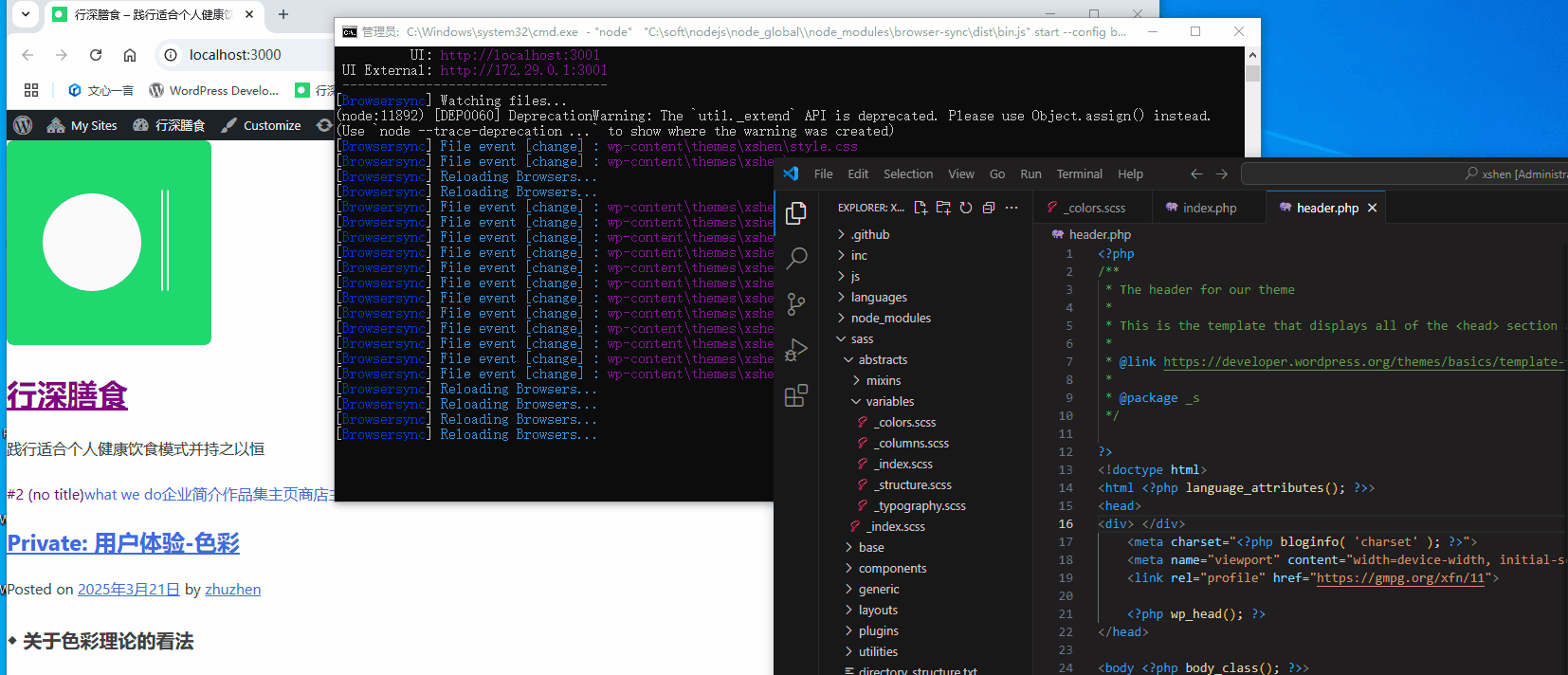Open _colors.scss in the Explorer file tree

[x=905, y=422]
